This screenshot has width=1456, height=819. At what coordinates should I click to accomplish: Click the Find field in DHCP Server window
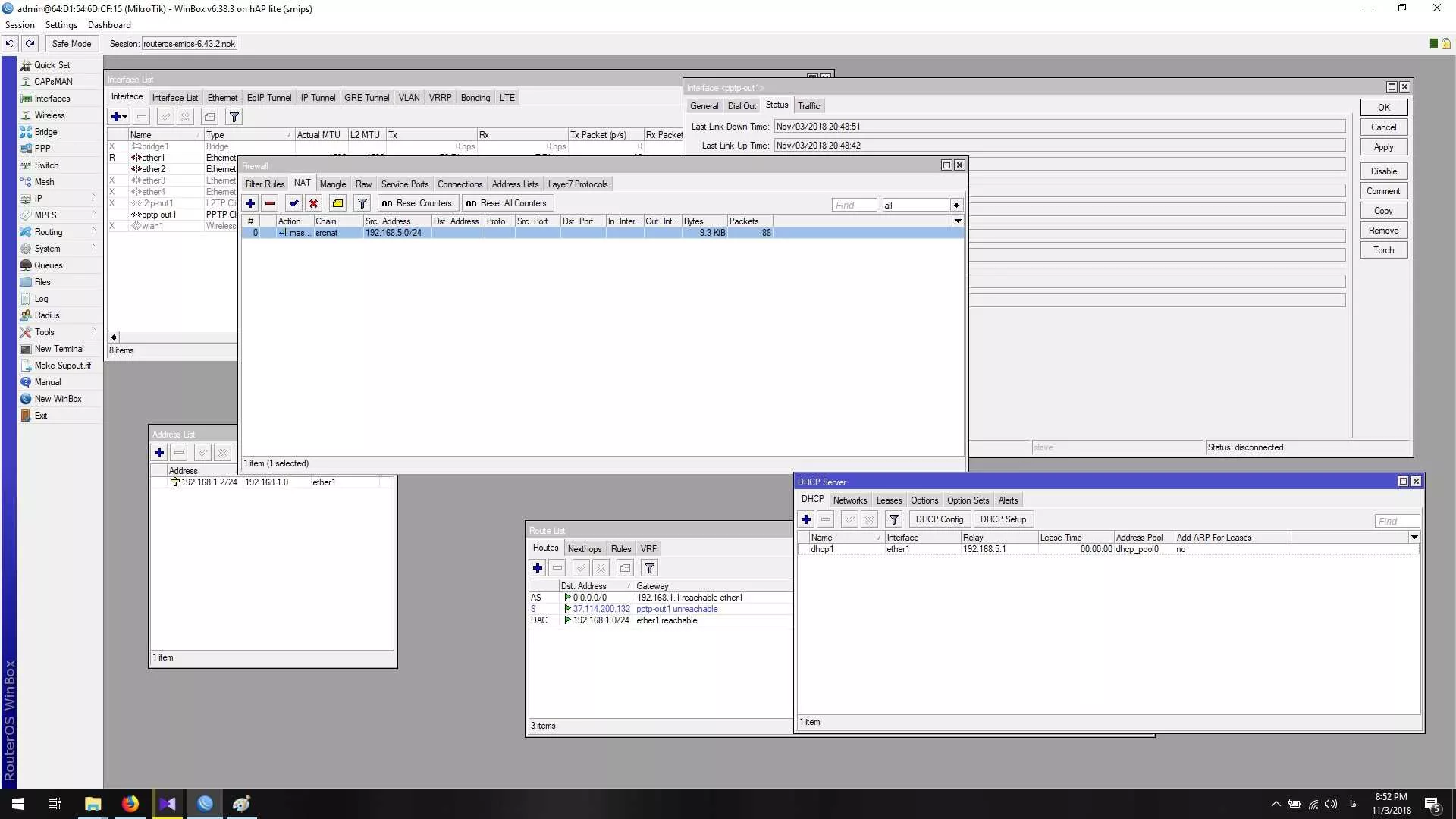point(1397,521)
